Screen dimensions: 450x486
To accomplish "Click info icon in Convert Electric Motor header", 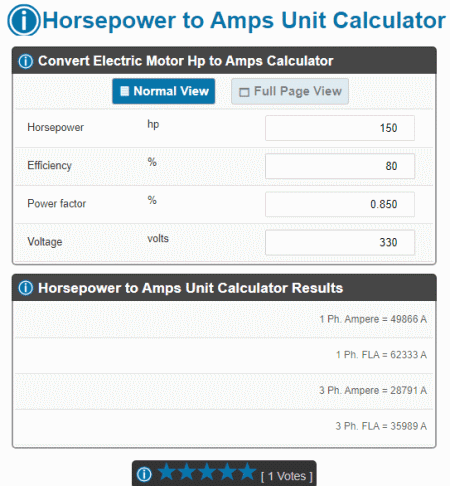I will point(26,61).
